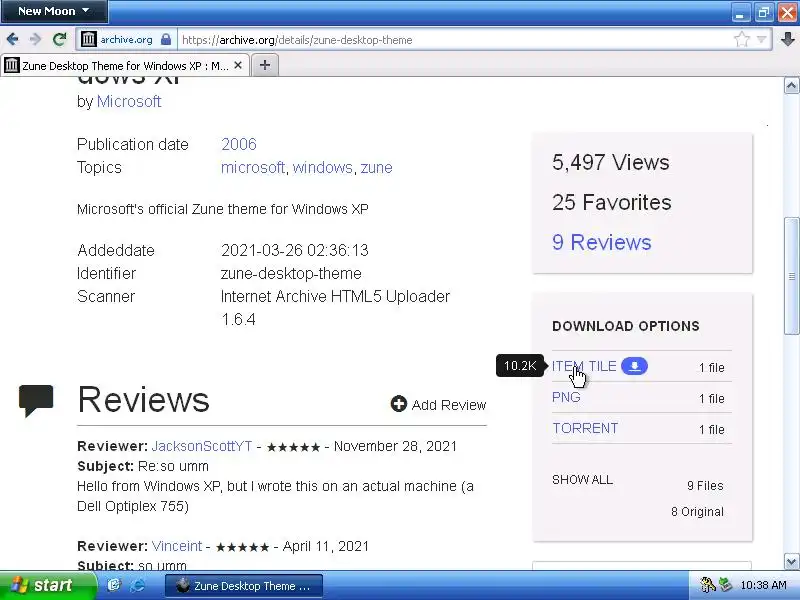This screenshot has height=600, width=800.
Task: Click the blue download icon beside ITEM TILE
Action: (x=634, y=366)
